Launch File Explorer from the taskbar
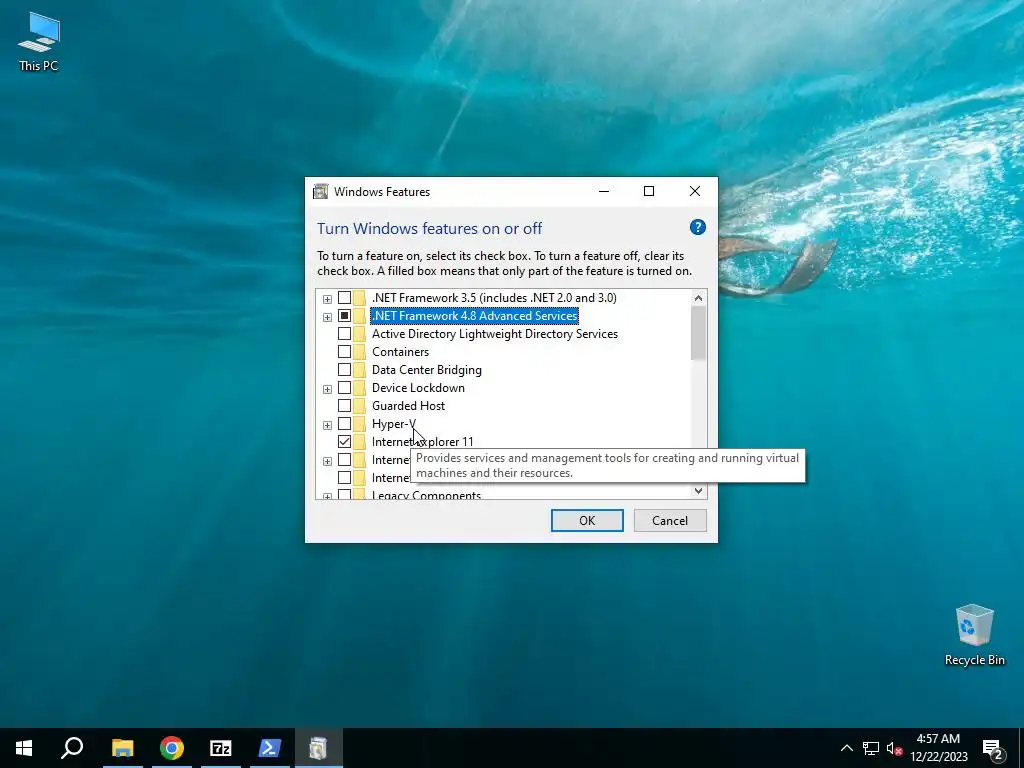The image size is (1024, 768). (x=122, y=748)
